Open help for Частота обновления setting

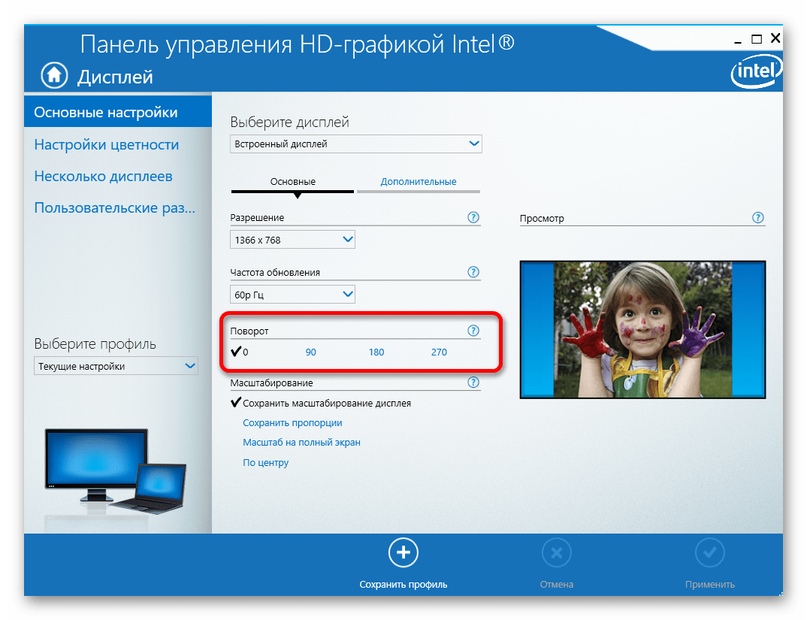coord(473,272)
